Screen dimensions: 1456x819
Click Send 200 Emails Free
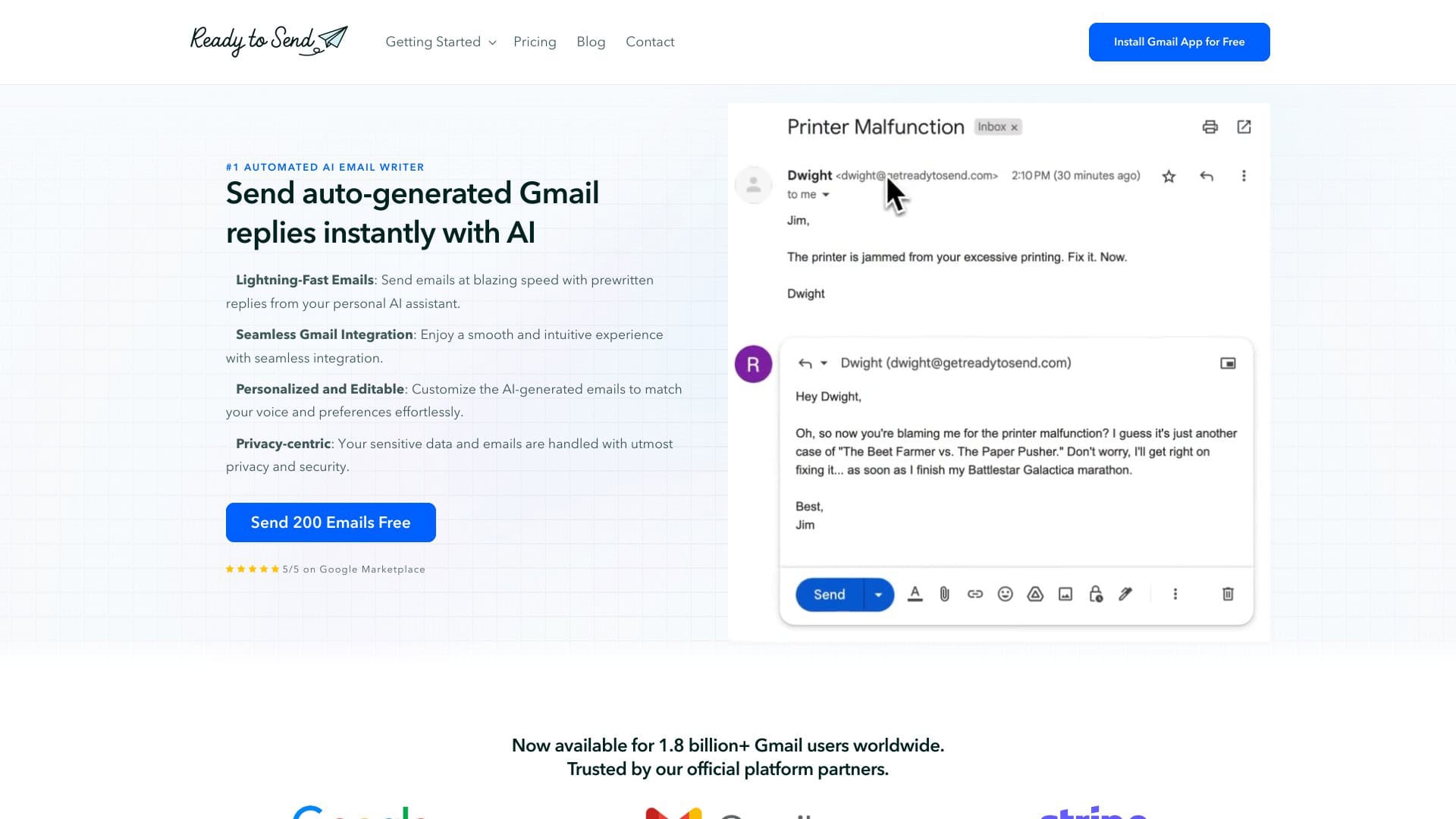tap(330, 522)
